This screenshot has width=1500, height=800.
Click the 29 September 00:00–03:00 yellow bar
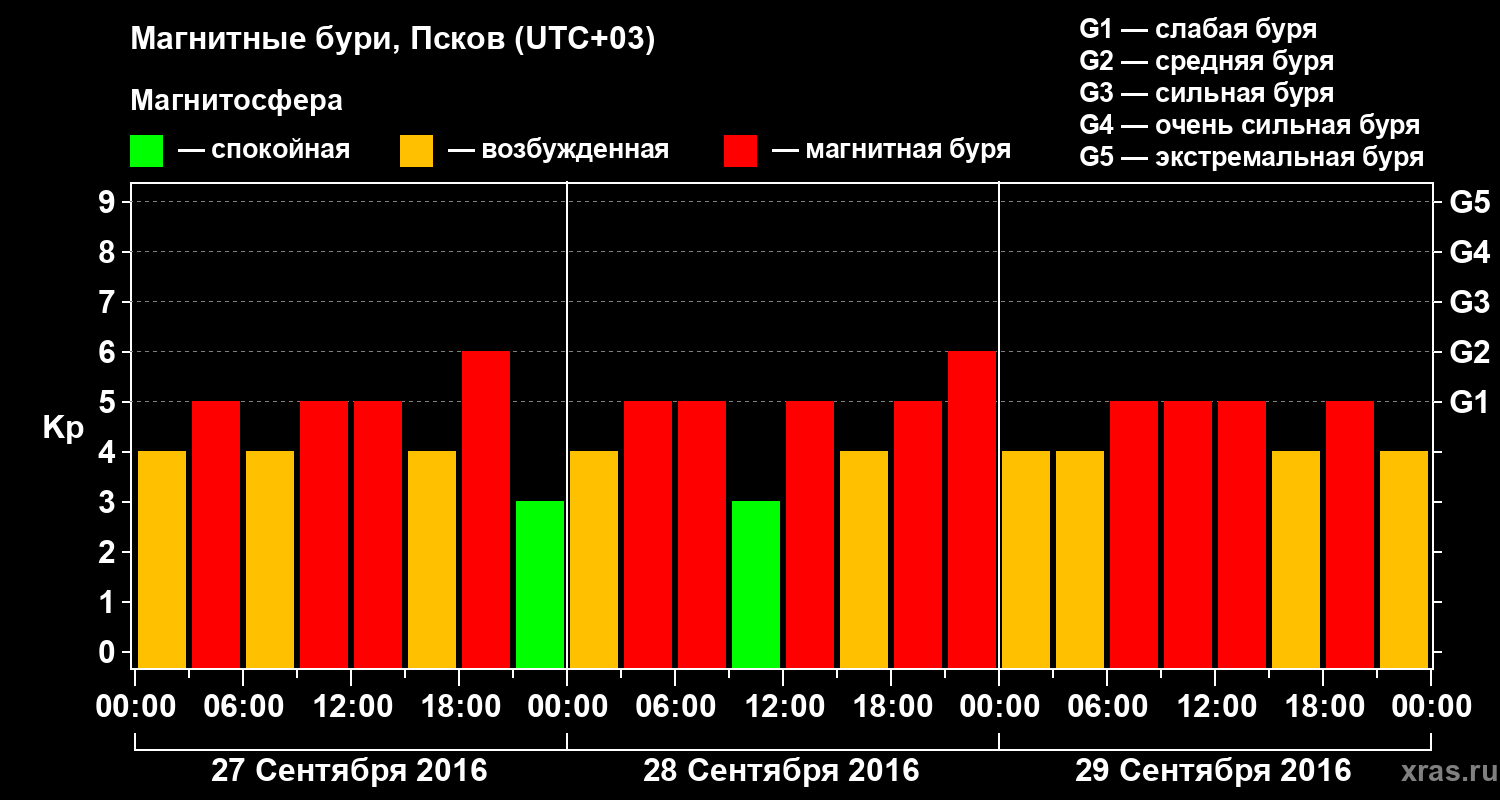point(1026,559)
